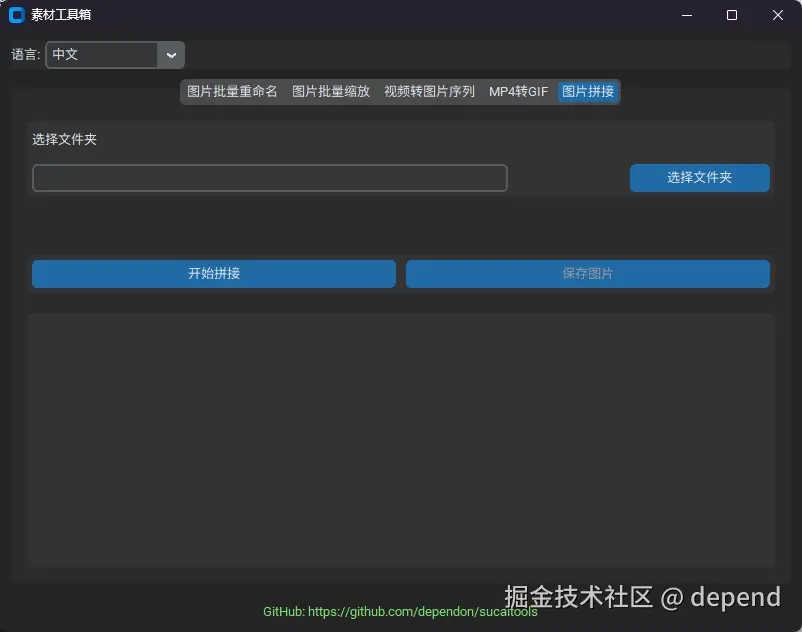Click the 素材工具箱 app icon in title bar
Image resolution: width=802 pixels, height=632 pixels.
pos(17,15)
